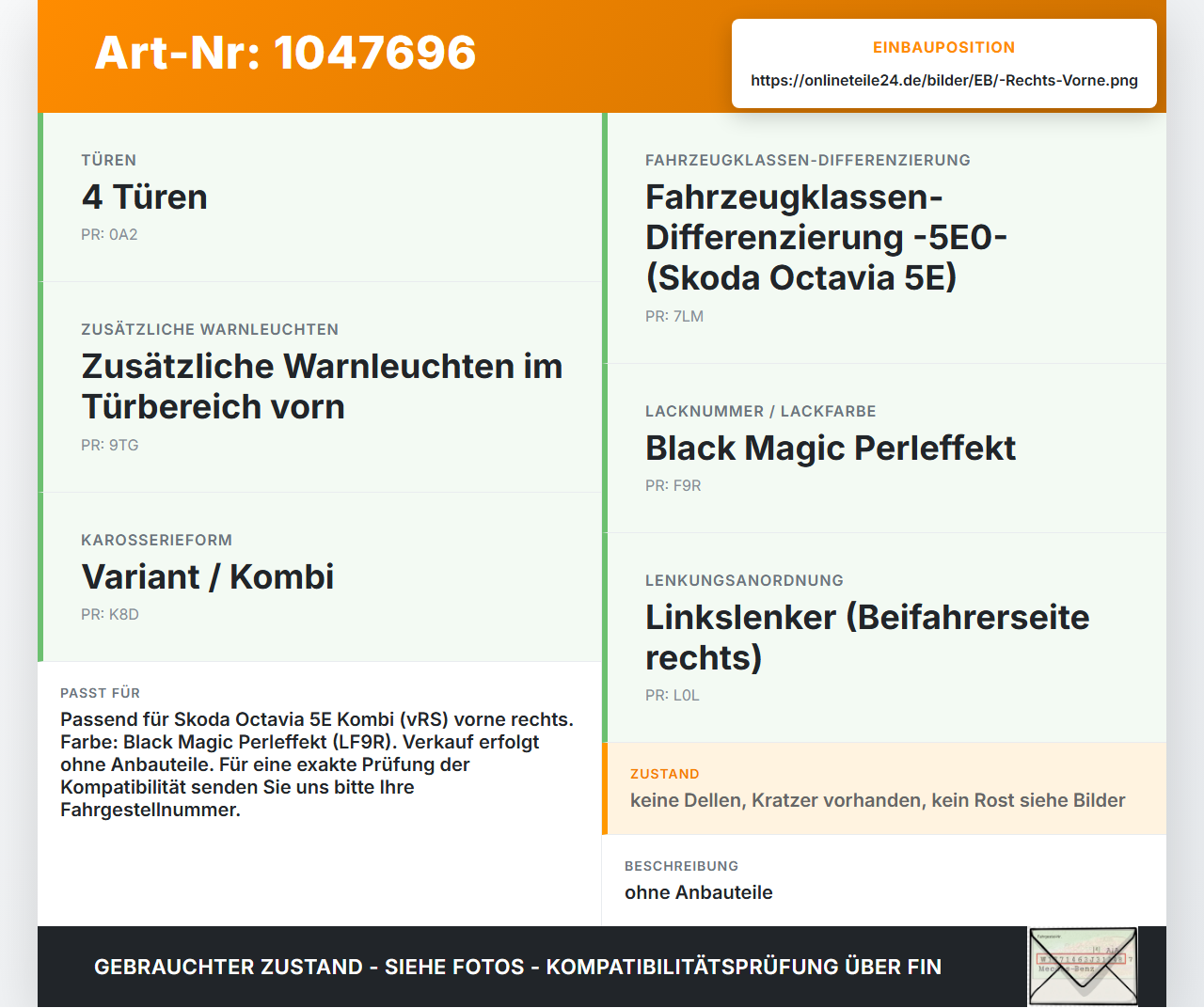This screenshot has width=1204, height=1008.
Task: Click PR code F9R
Action: (673, 485)
